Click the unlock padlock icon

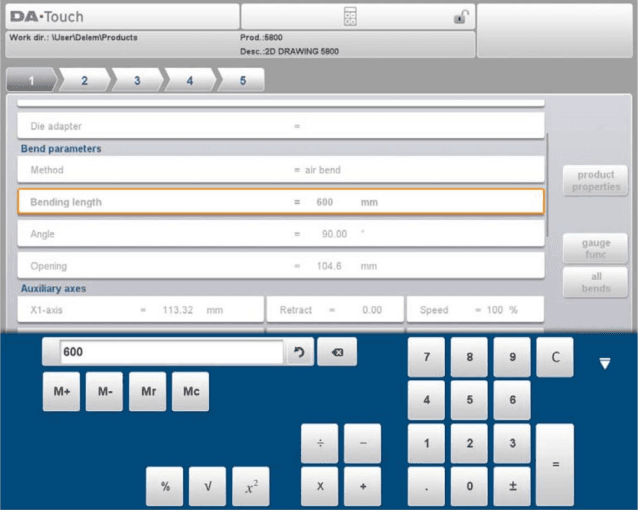461,17
